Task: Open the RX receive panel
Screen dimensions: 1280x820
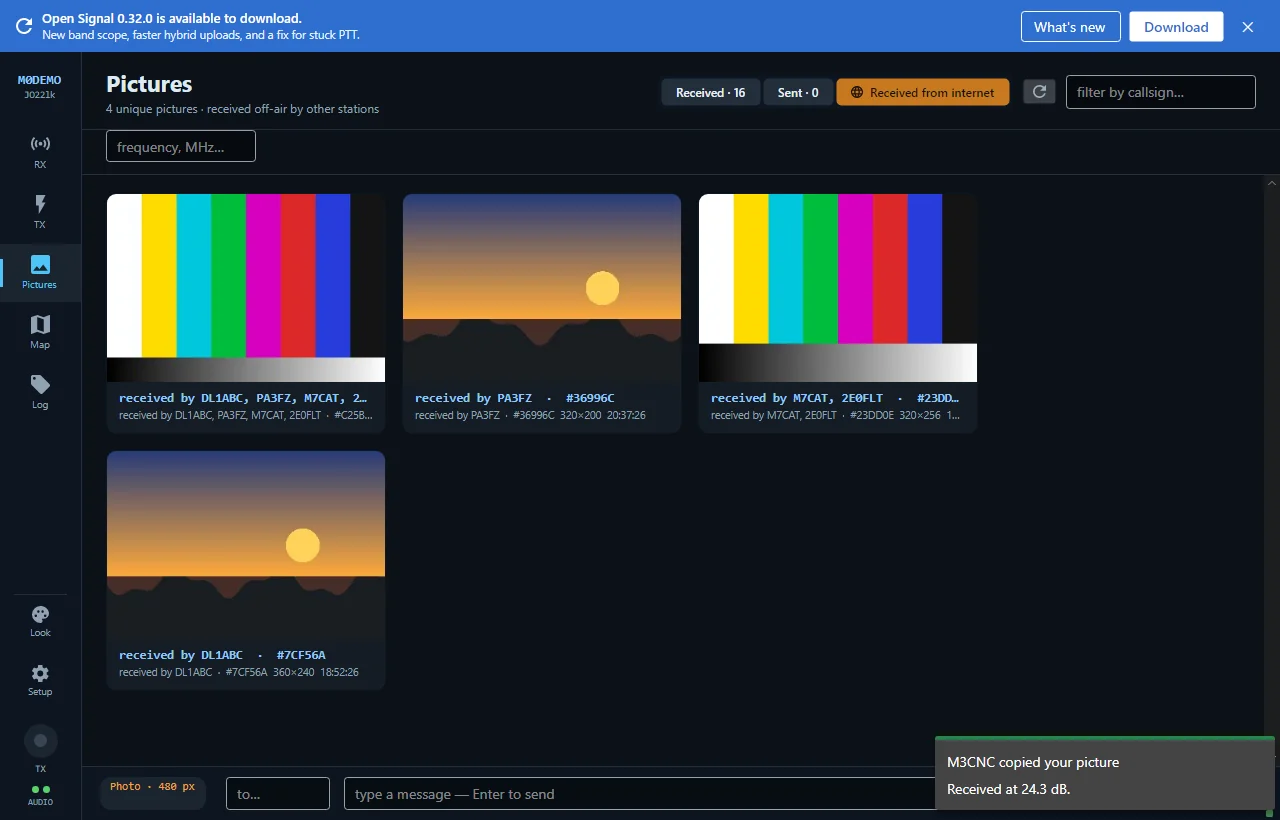Action: 40,153
